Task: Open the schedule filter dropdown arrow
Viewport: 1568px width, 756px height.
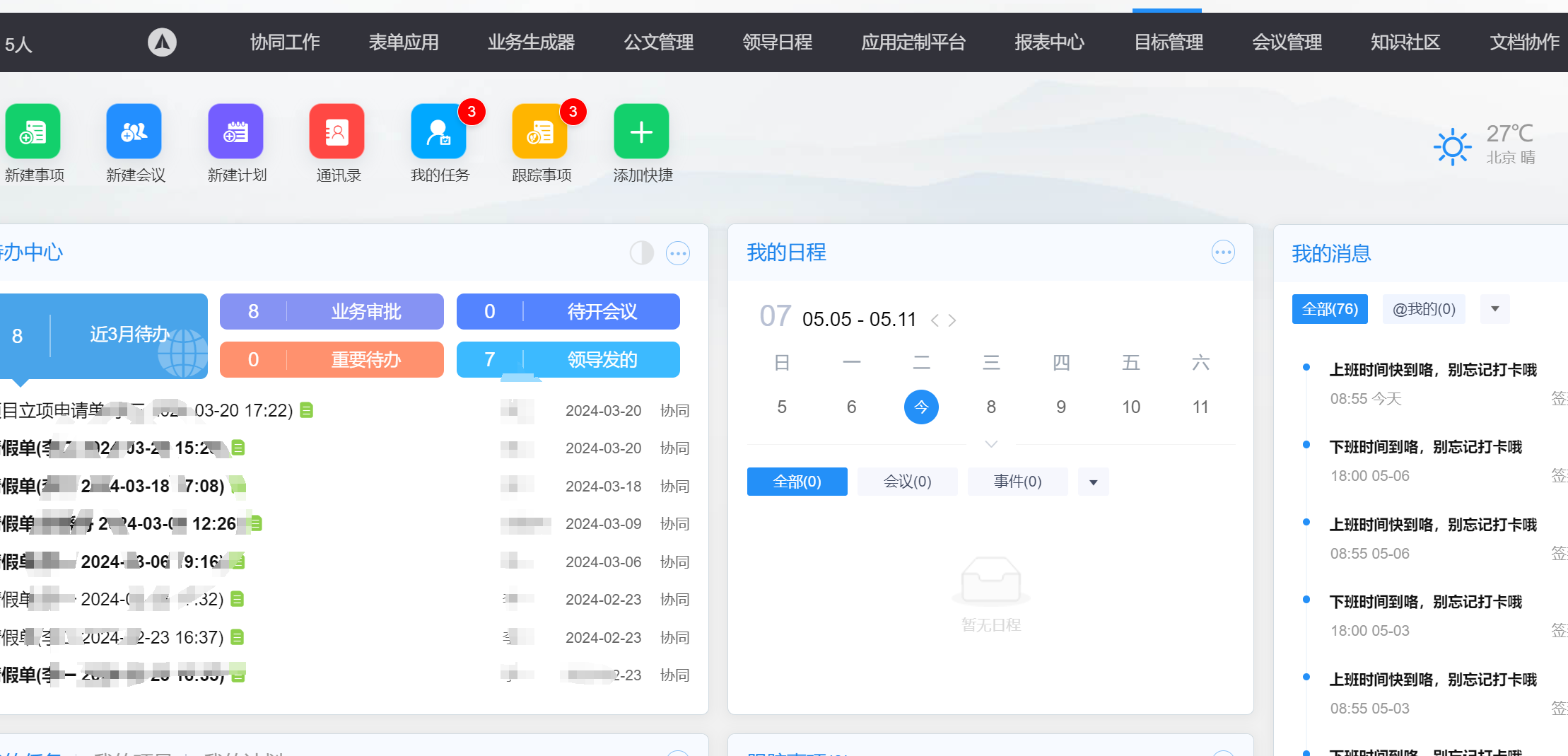Action: click(x=1094, y=482)
